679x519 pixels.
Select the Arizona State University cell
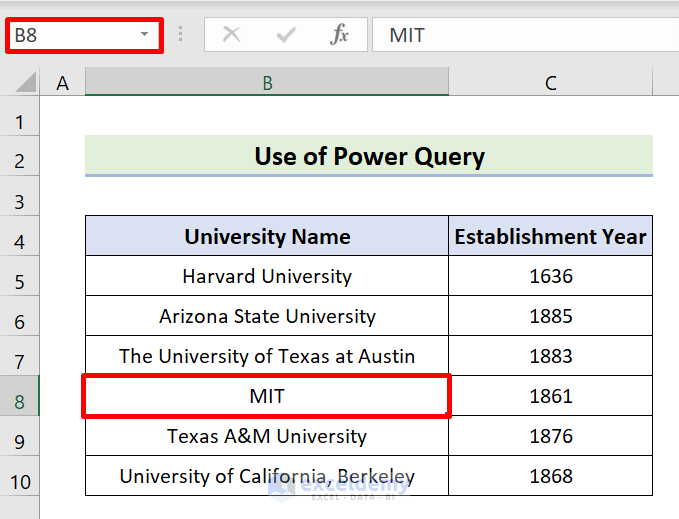[x=267, y=317]
